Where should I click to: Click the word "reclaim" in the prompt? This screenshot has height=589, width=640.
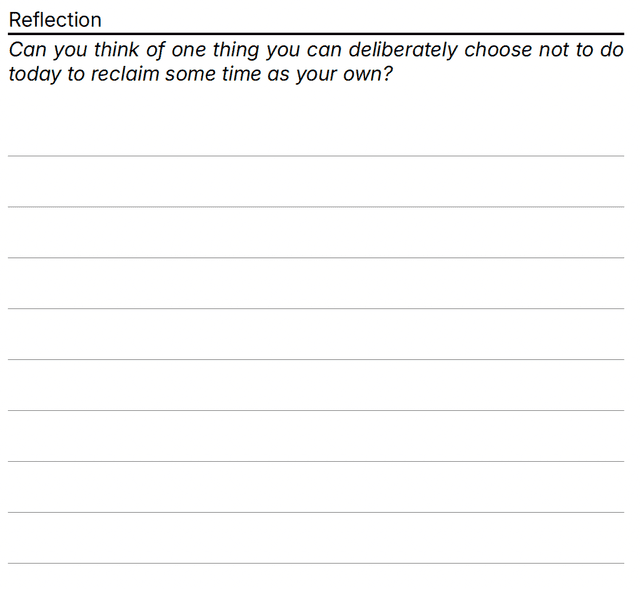[x=124, y=74]
